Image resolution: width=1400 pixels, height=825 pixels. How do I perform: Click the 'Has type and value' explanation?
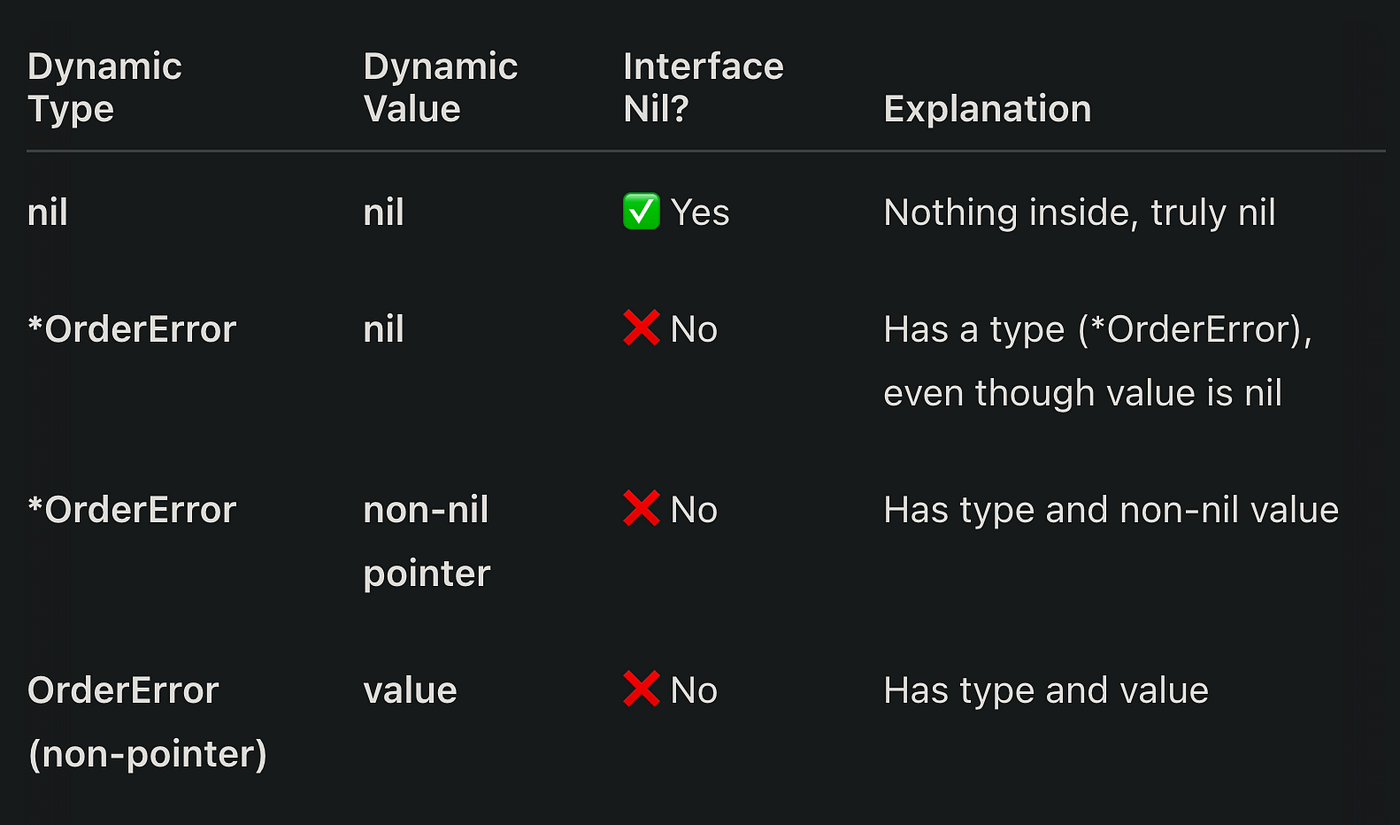1046,690
